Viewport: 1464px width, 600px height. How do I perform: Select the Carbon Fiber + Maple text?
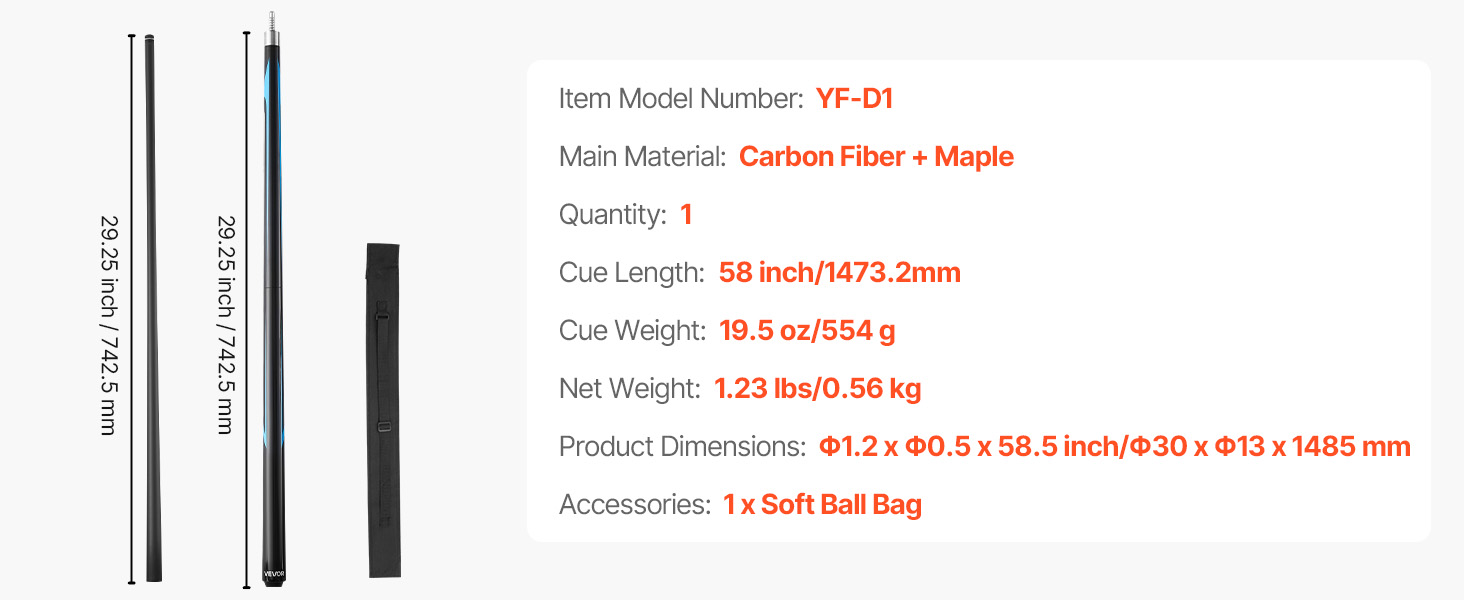tap(876, 157)
